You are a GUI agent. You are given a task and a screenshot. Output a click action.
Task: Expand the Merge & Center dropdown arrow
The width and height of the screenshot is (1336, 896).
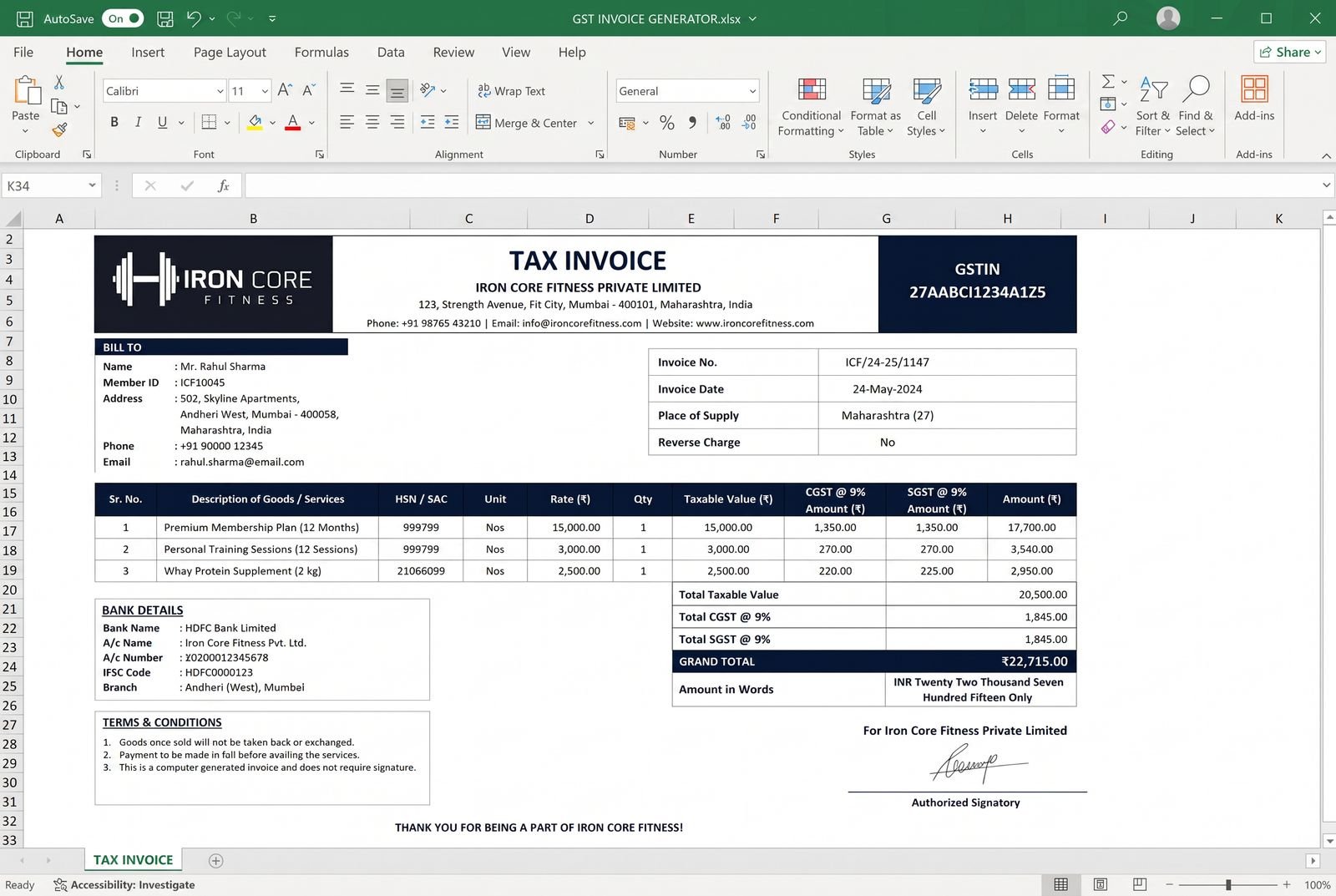click(591, 123)
